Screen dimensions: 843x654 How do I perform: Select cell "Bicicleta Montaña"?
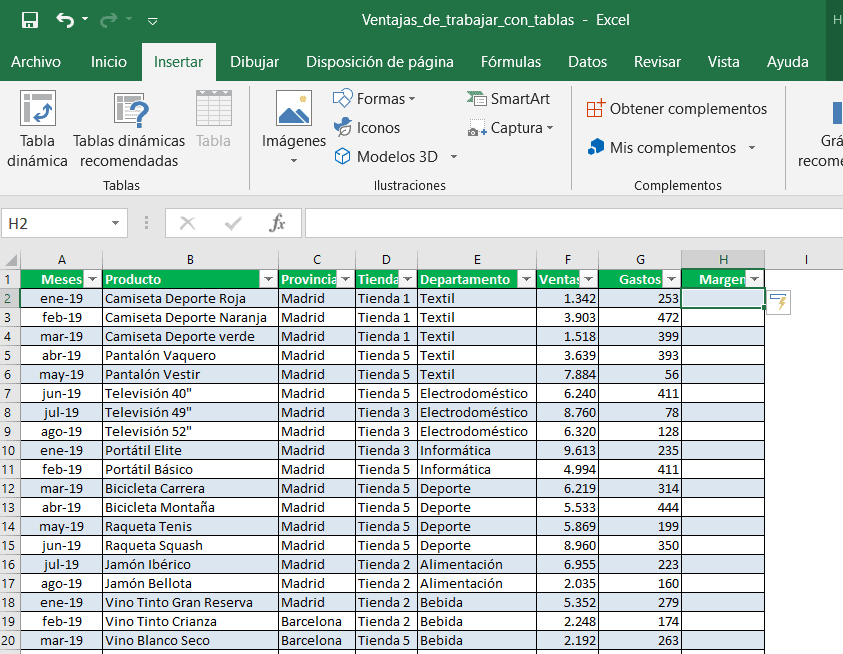[190, 507]
